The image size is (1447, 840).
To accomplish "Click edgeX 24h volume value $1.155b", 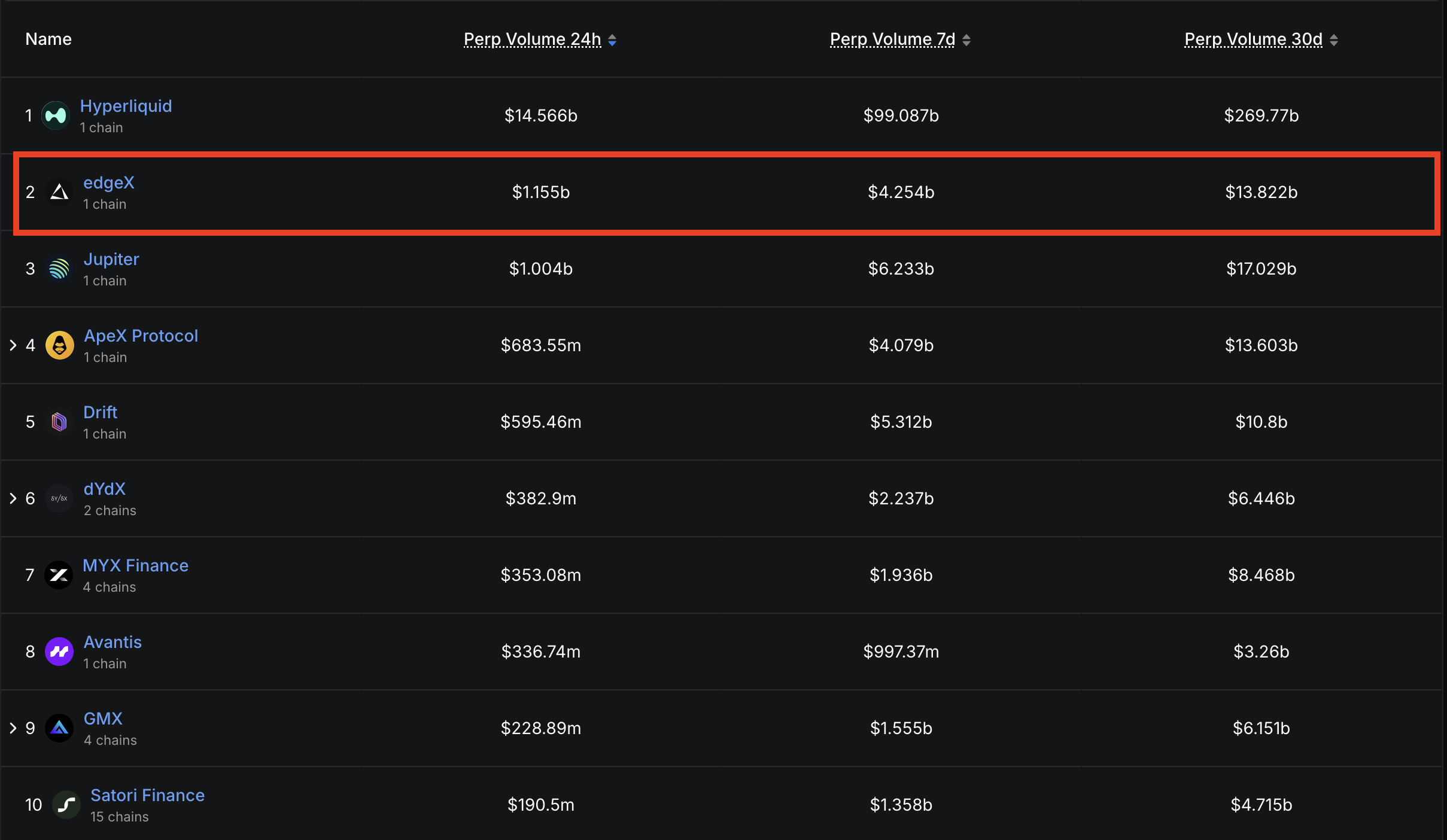I will pyautogui.click(x=540, y=192).
